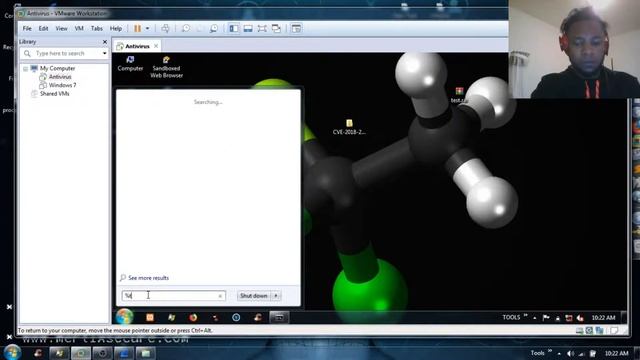Image resolution: width=640 pixels, height=360 pixels.
Task: Click the host clock showing 10:22 AM
Action: tap(617, 353)
